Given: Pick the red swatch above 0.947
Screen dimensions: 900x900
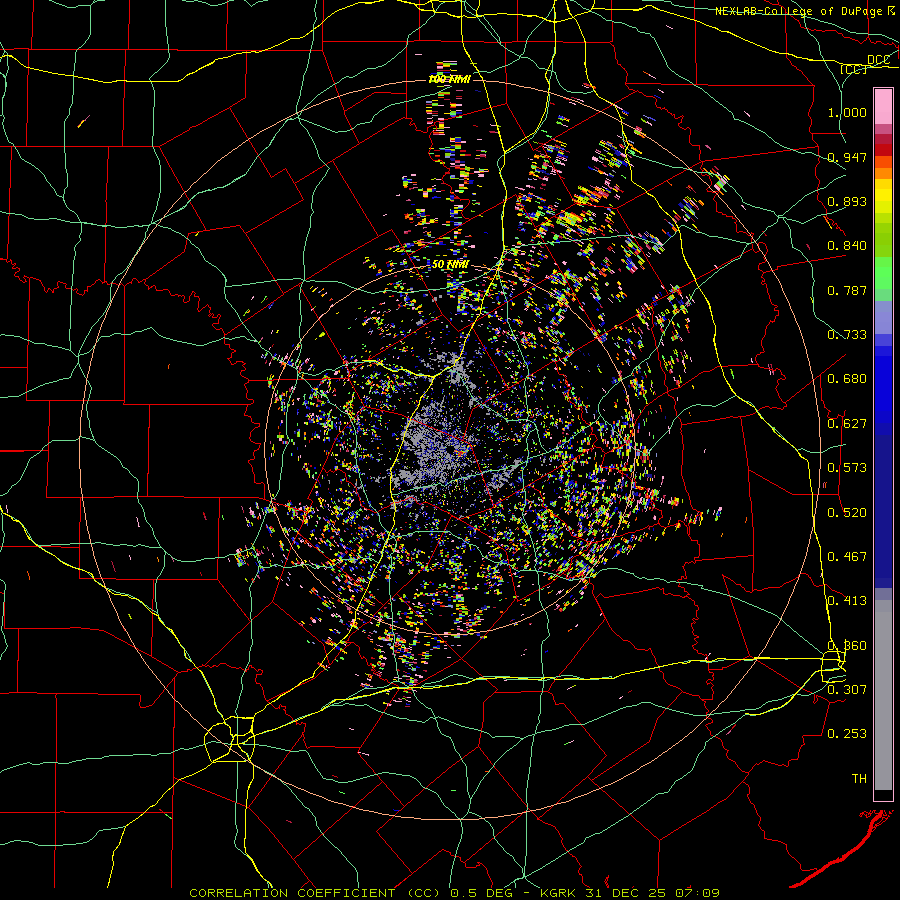Looking at the screenshot, I should pyautogui.click(x=883, y=149).
